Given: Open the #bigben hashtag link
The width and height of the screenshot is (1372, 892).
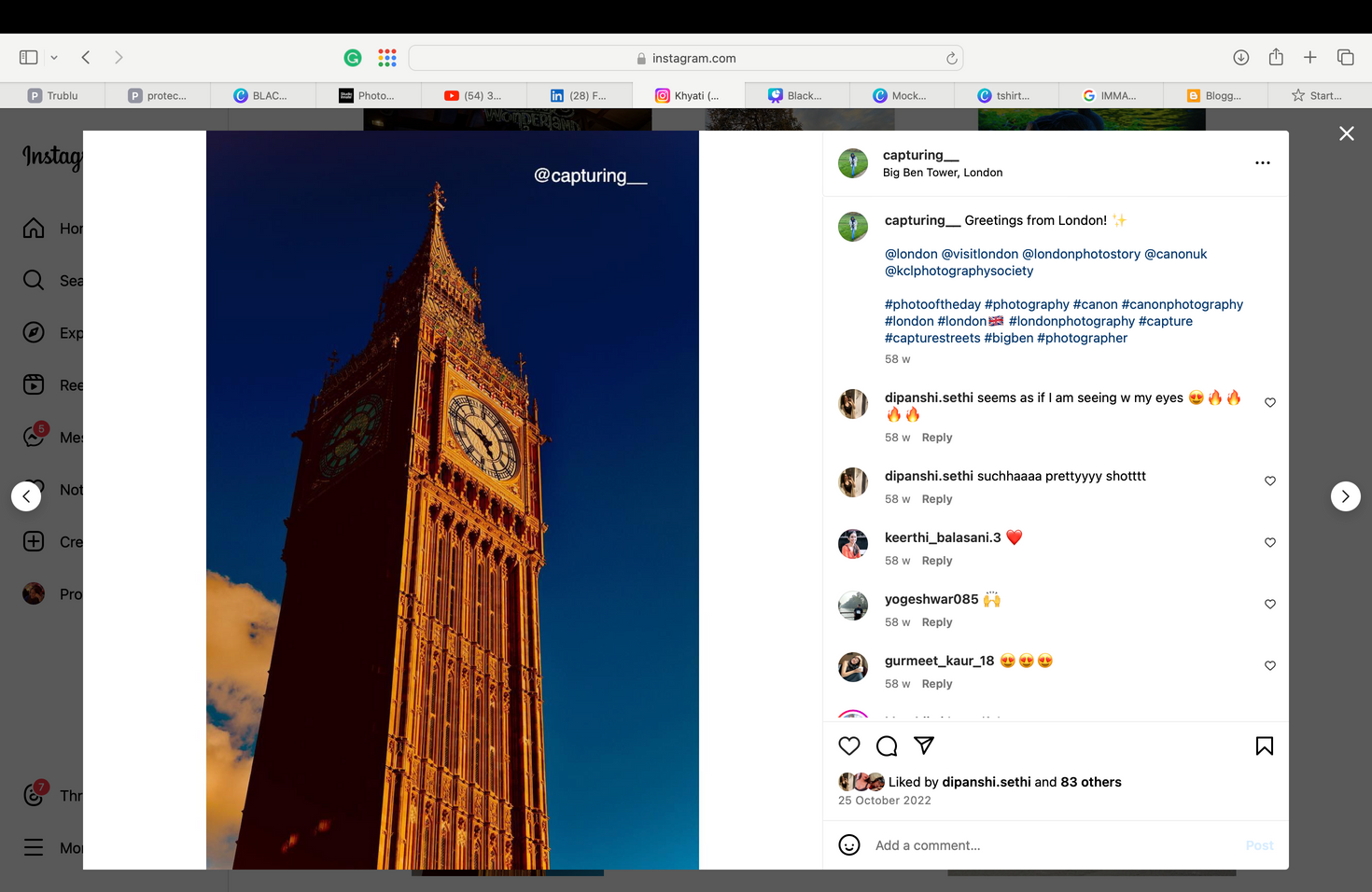Looking at the screenshot, I should point(1008,338).
